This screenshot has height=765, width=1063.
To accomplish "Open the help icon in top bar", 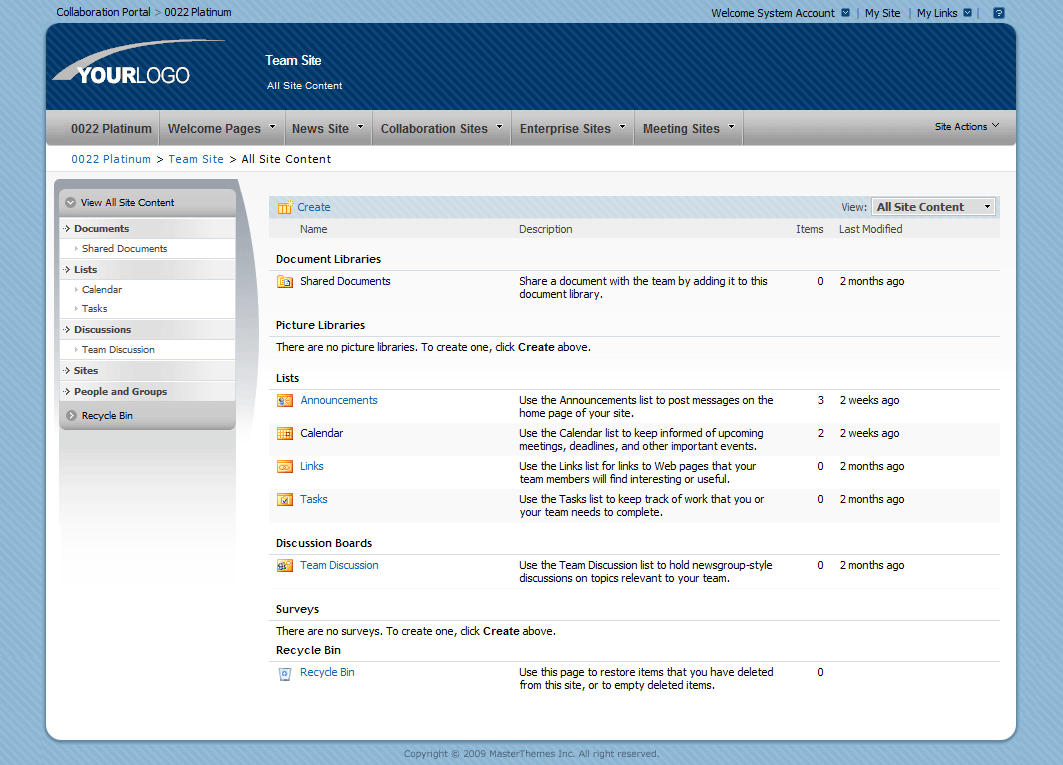I will (x=998, y=13).
